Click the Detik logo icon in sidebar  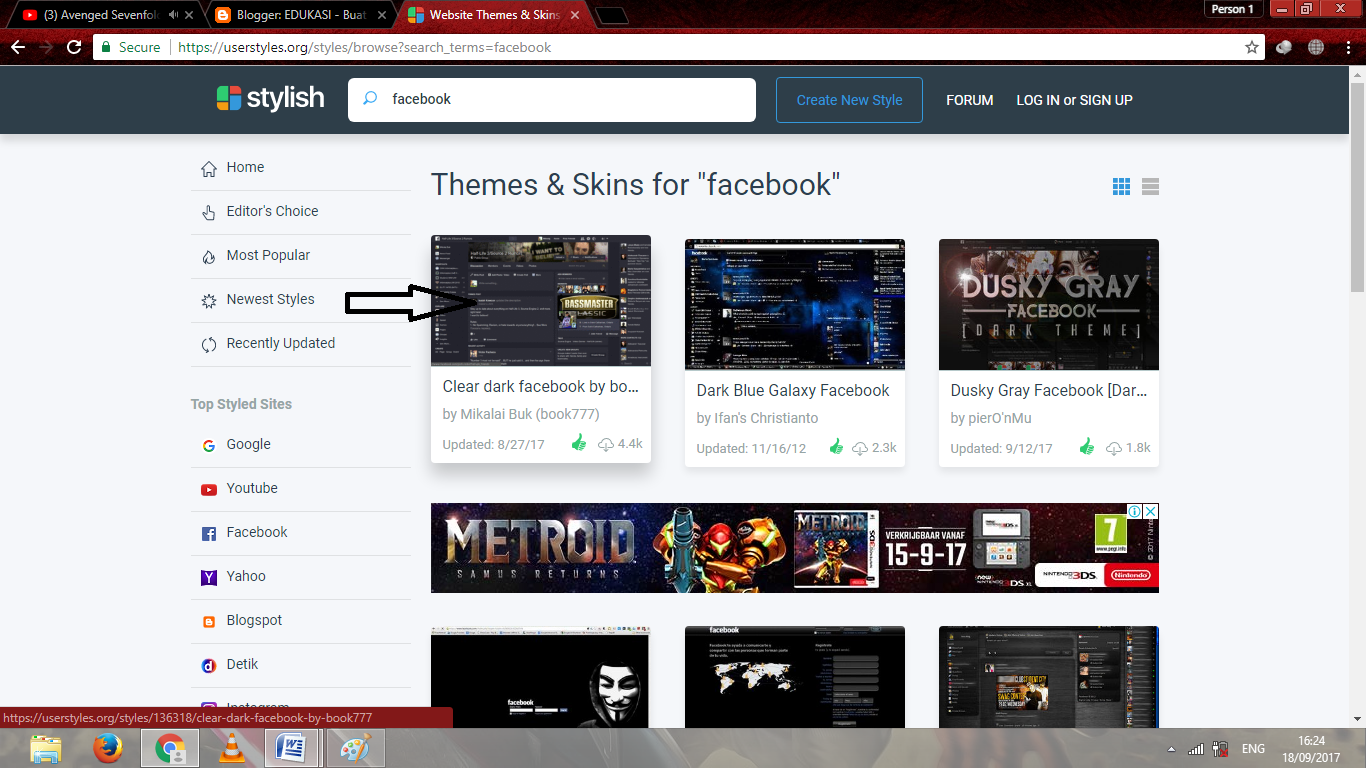[209, 666]
